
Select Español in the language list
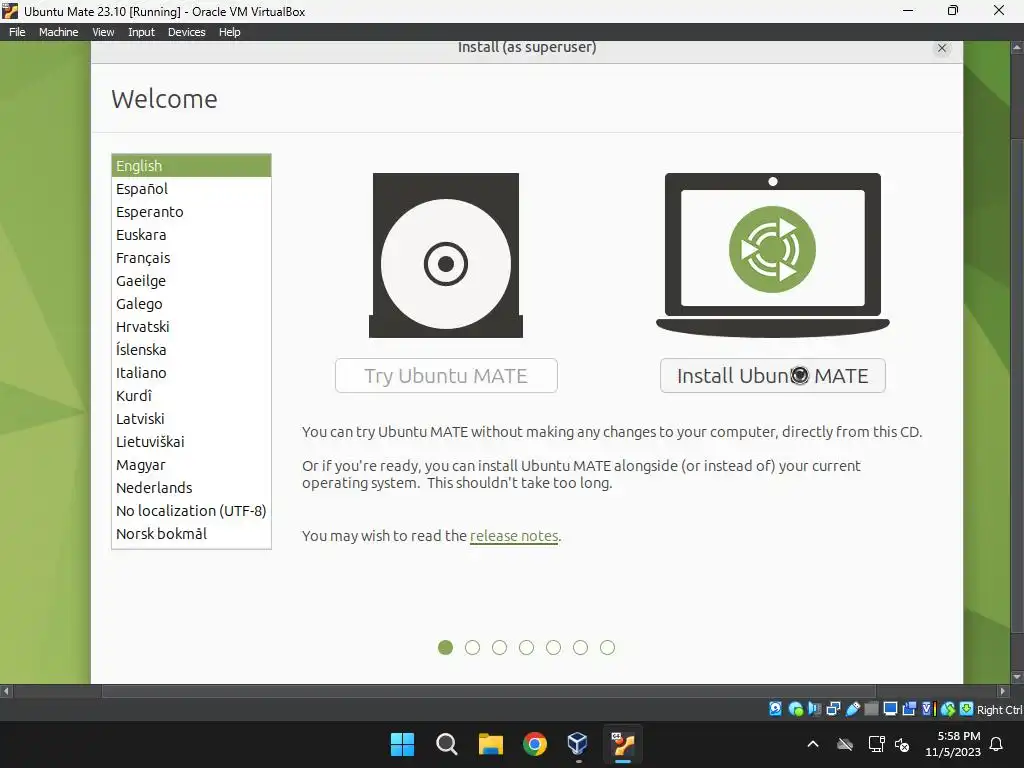[191, 189]
